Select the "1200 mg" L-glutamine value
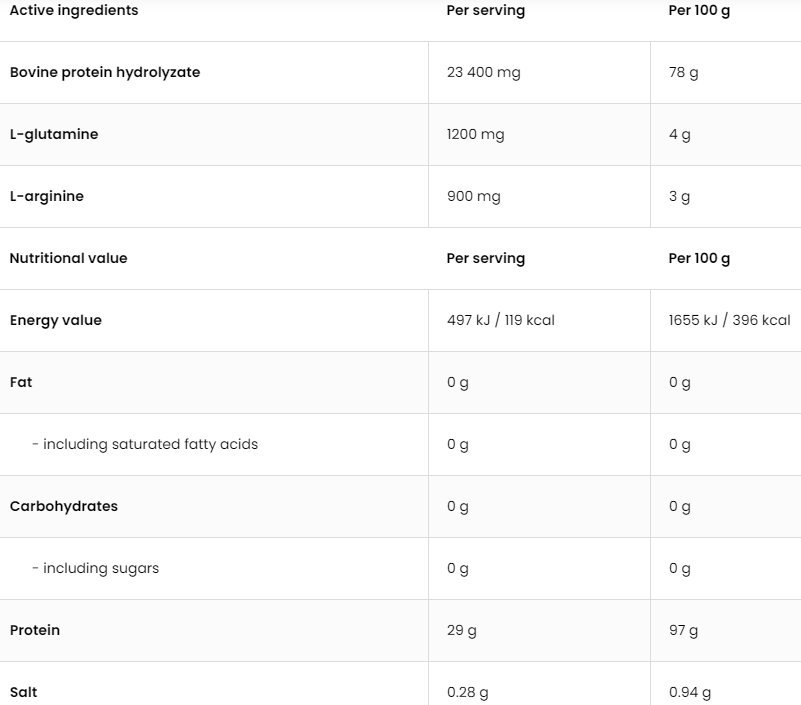 point(476,134)
